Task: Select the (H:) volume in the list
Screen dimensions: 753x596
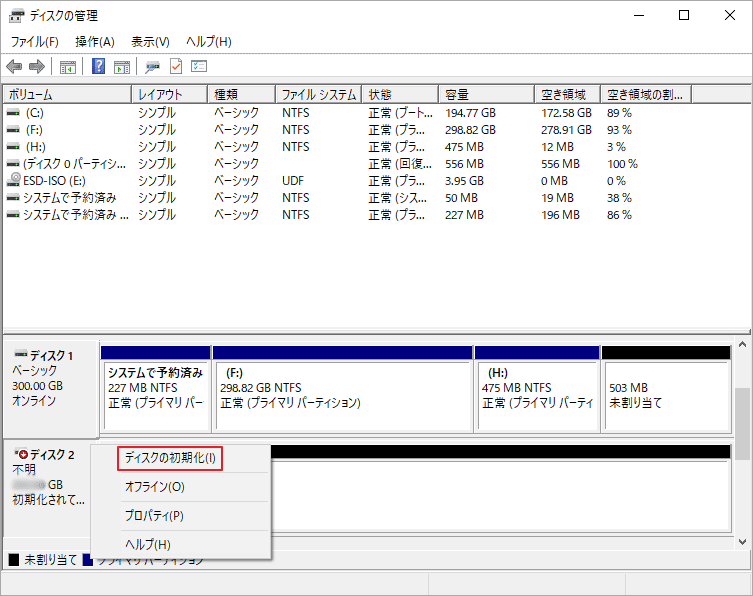Action: click(36, 146)
